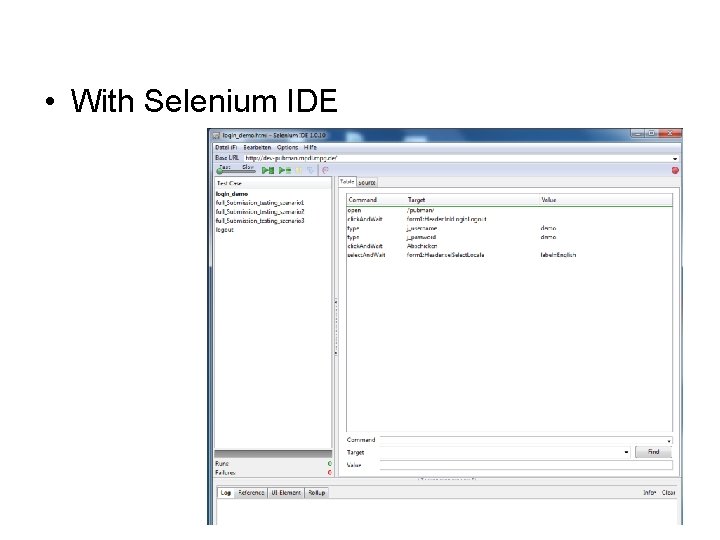Open the Command combo box dropdown
This screenshot has height=540, width=720.
[669, 441]
